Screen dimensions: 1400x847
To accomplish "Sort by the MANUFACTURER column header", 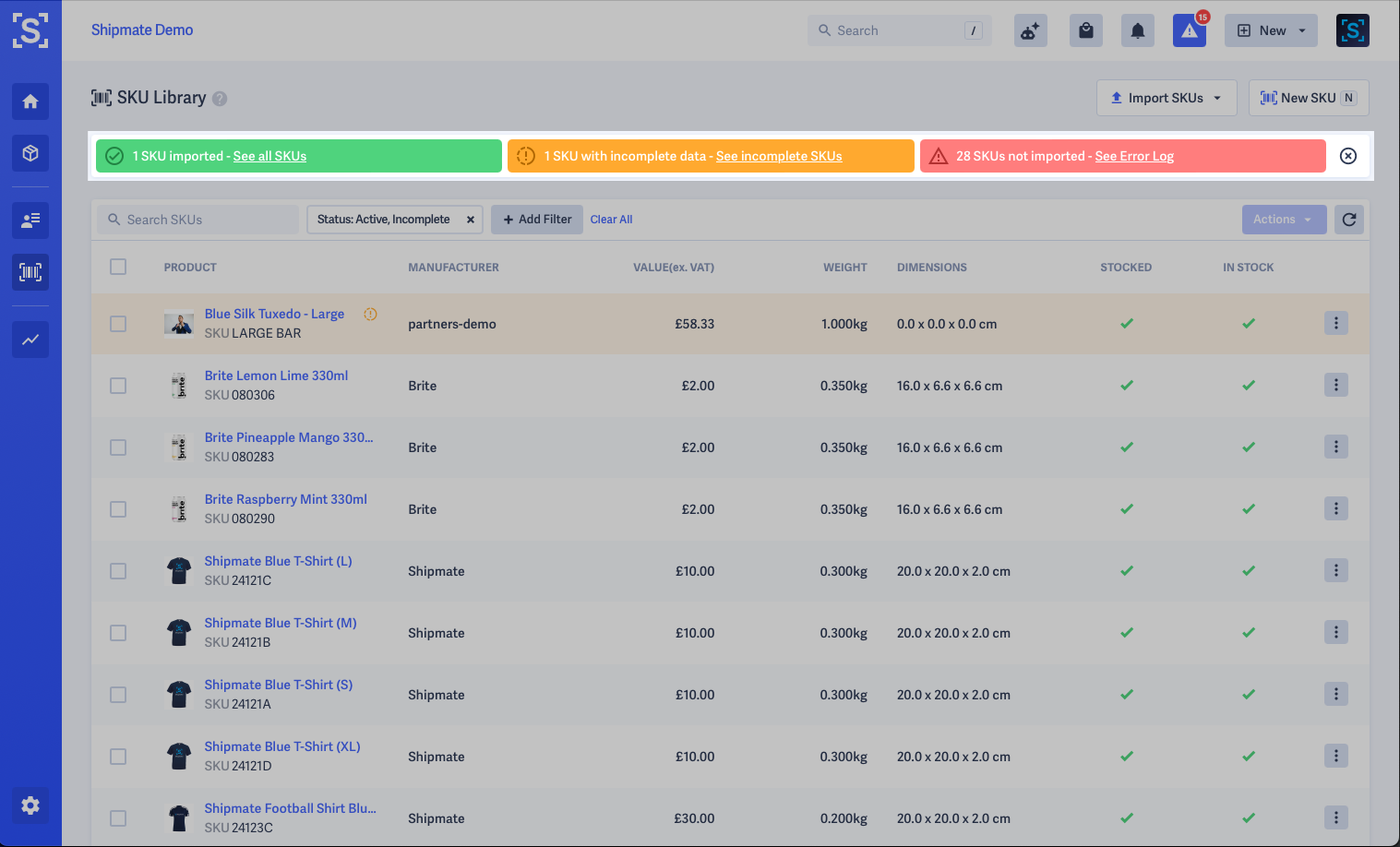I will (453, 268).
